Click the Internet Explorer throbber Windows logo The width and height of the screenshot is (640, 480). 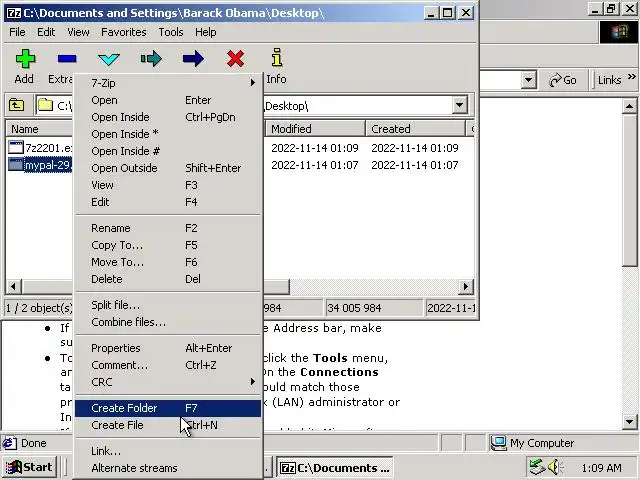click(619, 32)
